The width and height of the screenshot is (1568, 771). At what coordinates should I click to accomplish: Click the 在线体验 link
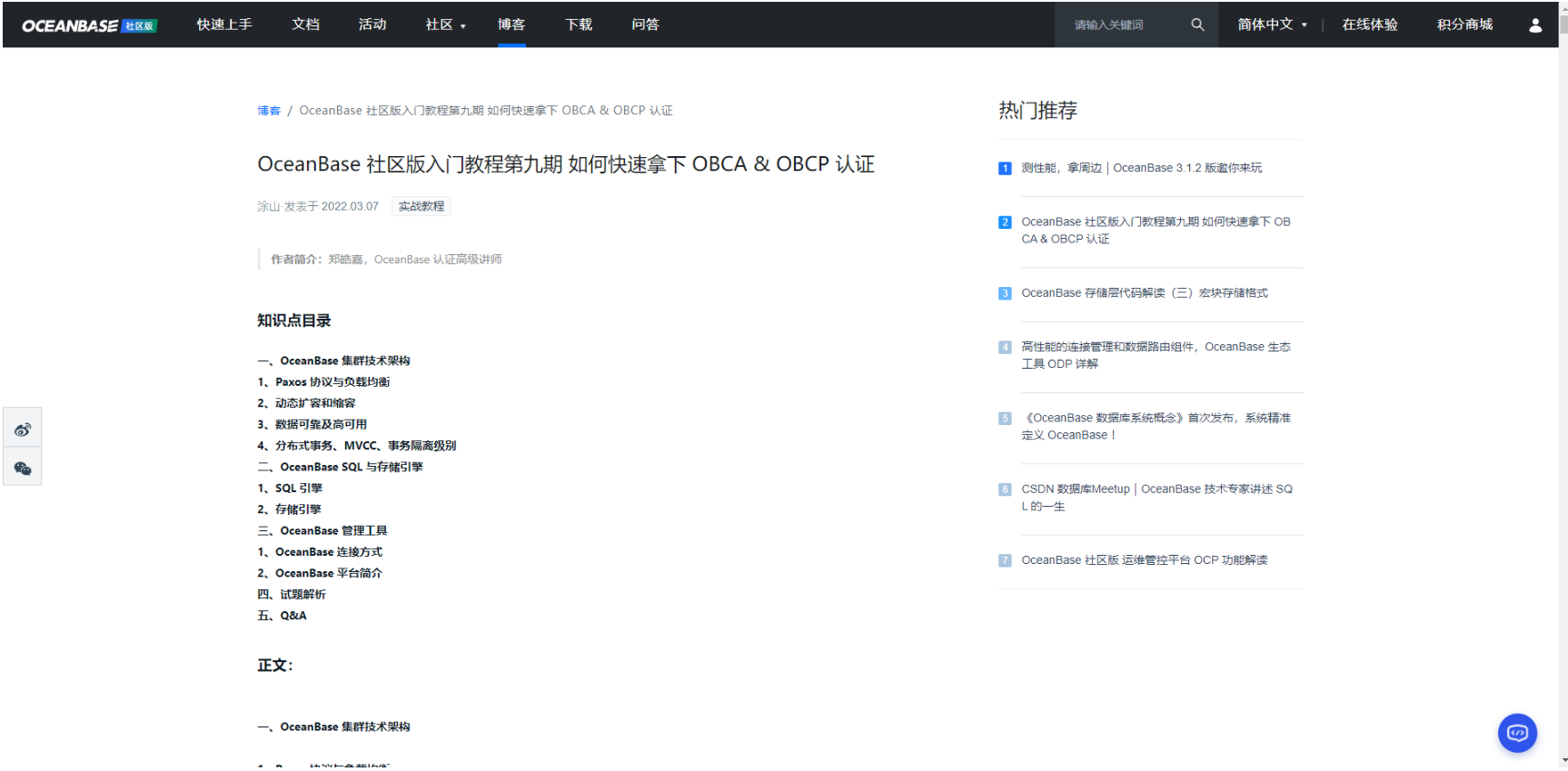point(1370,25)
